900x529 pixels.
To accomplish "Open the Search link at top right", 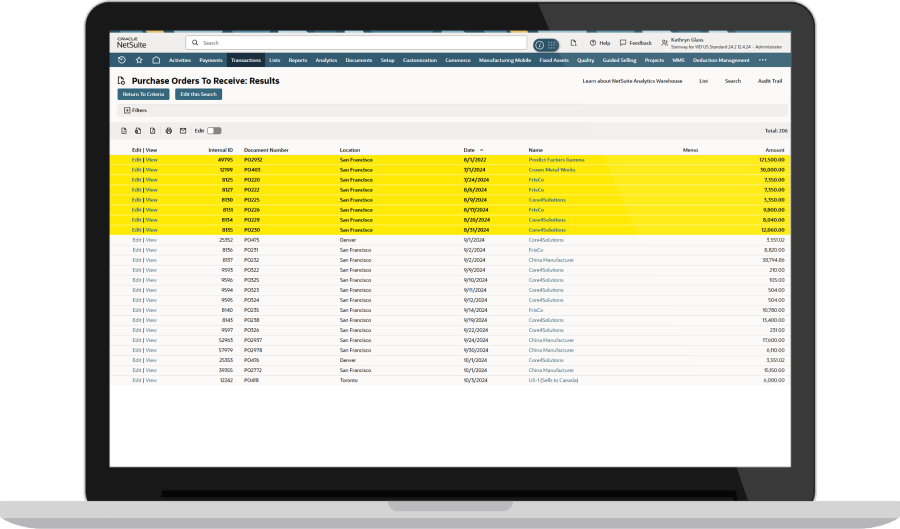I will 733,81.
